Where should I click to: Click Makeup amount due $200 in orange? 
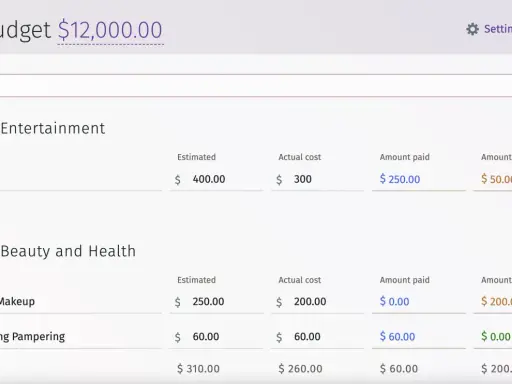[x=496, y=302]
